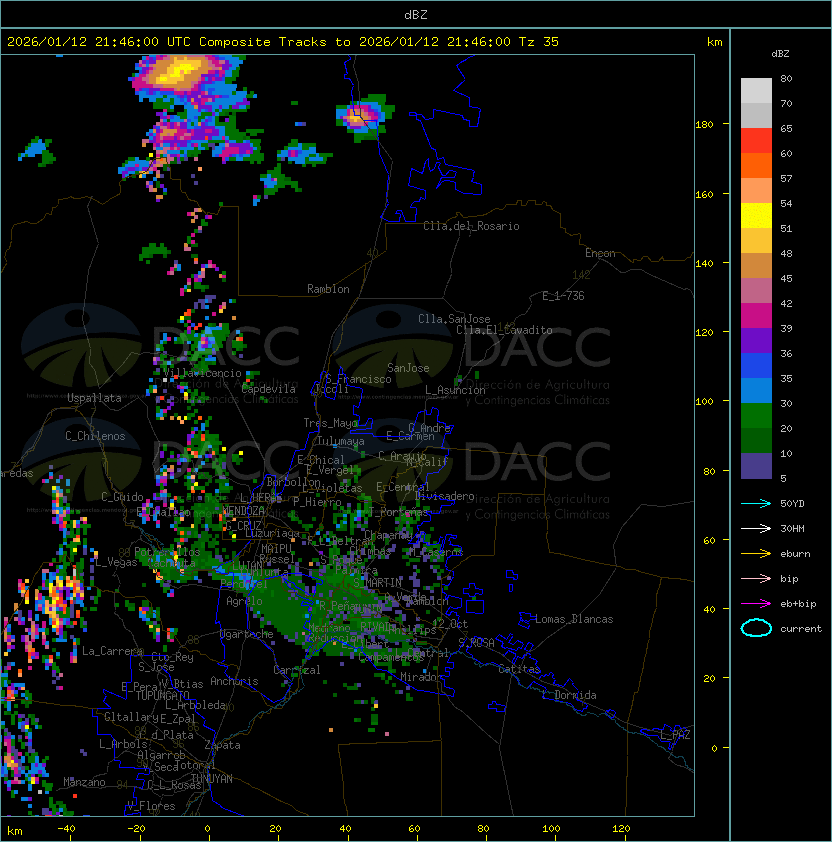
Task: Click the S_ROSA place label
Action: click(476, 643)
